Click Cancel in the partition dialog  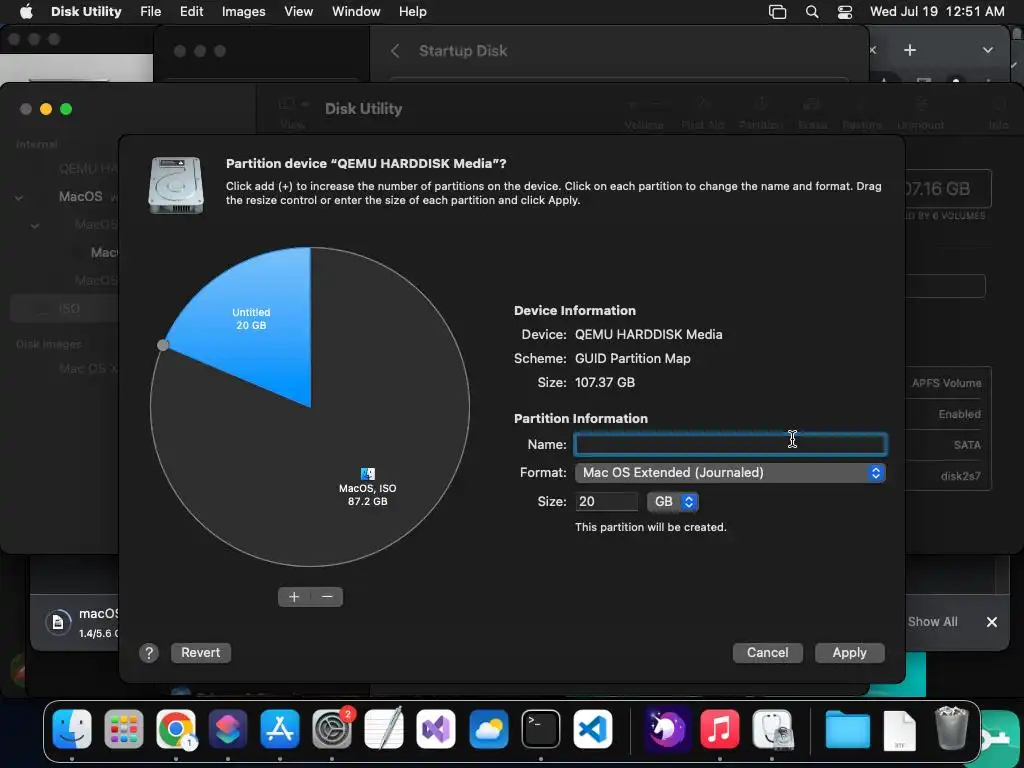pyautogui.click(x=767, y=652)
